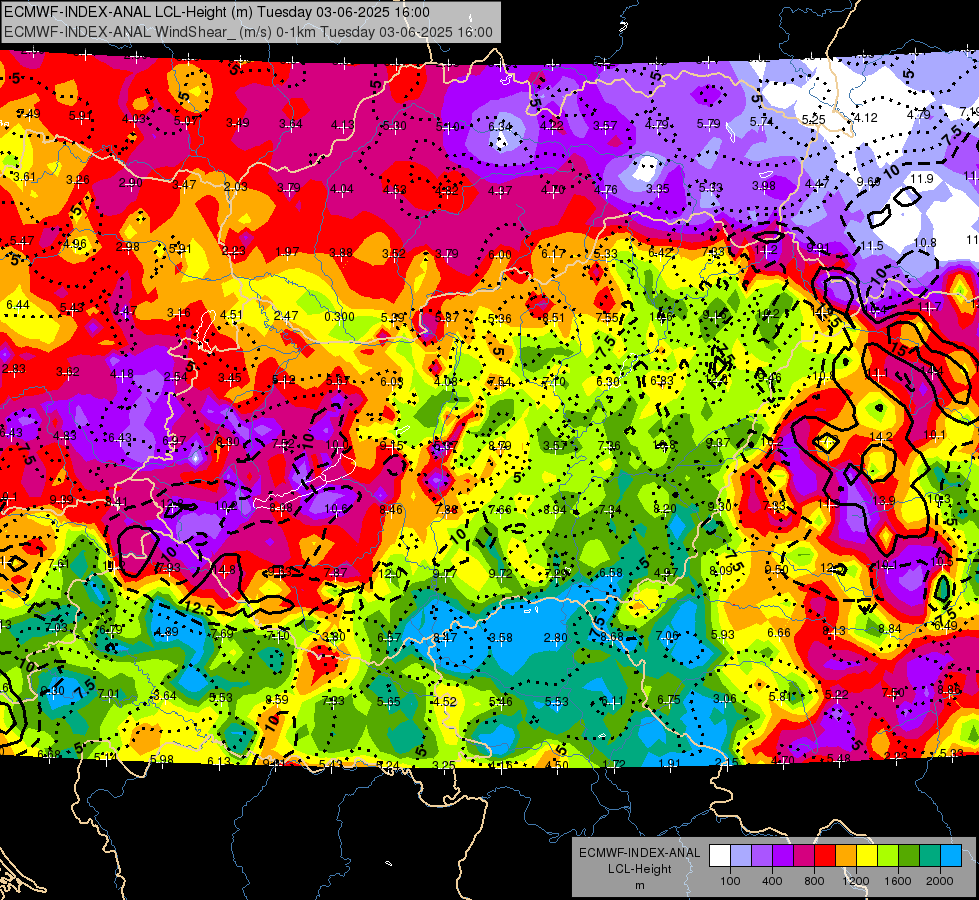Click the 15 contour line label
979x900 pixels.
(897, 350)
